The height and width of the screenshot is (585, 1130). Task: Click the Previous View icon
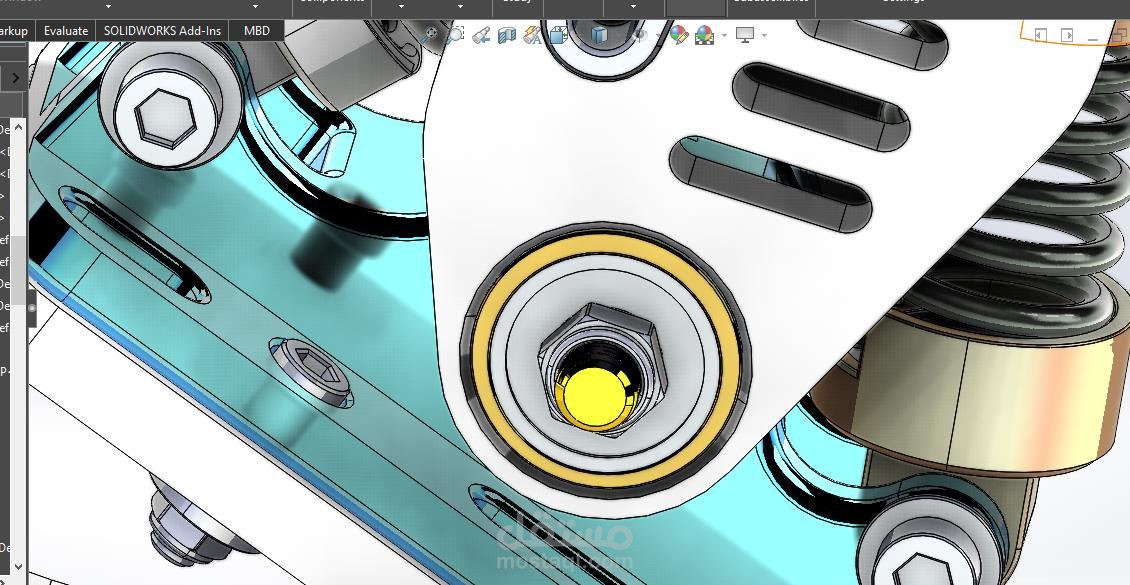pyautogui.click(x=481, y=34)
